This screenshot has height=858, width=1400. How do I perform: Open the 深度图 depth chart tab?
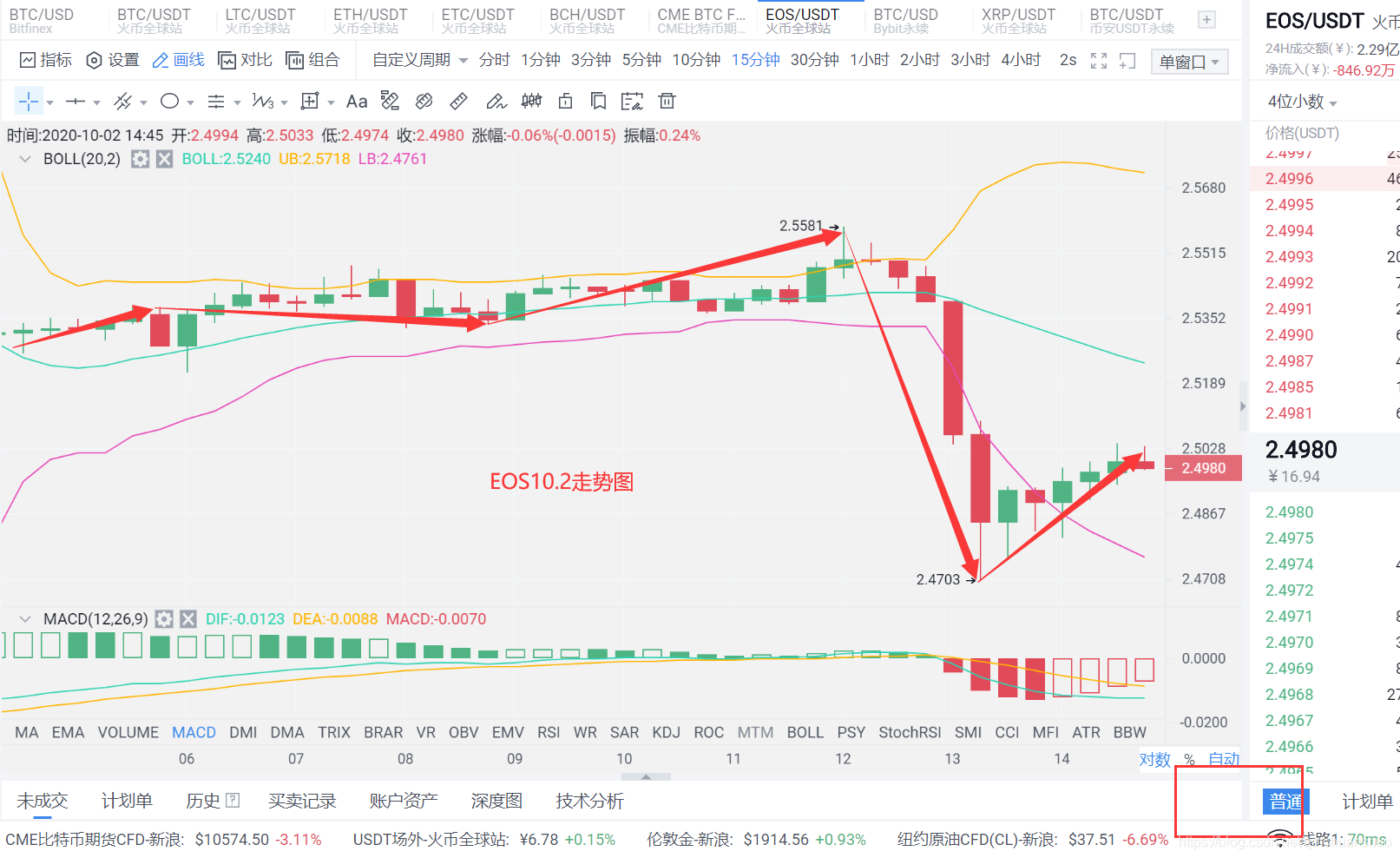tap(496, 801)
